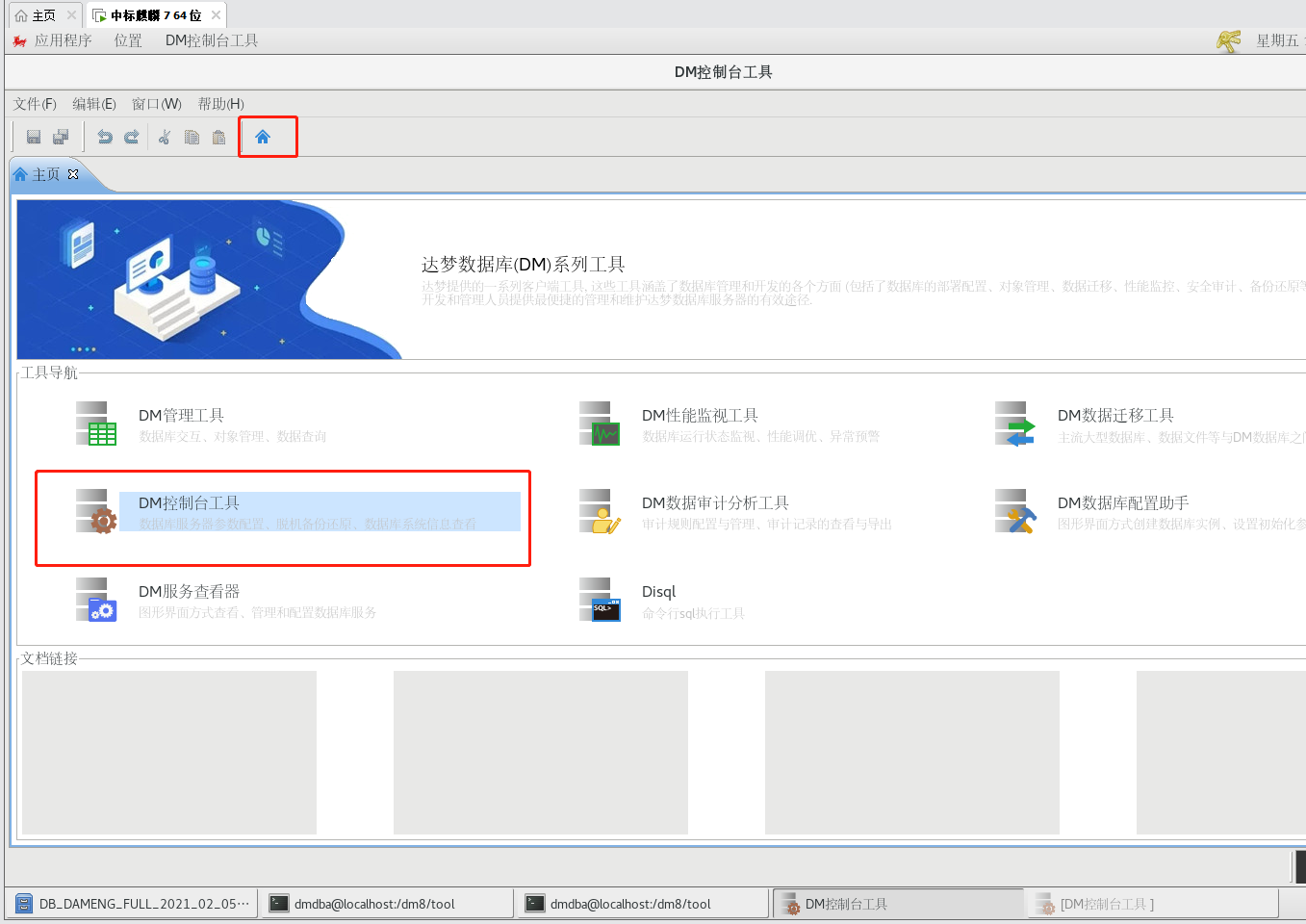Click the Paste clipboard icon

(218, 138)
